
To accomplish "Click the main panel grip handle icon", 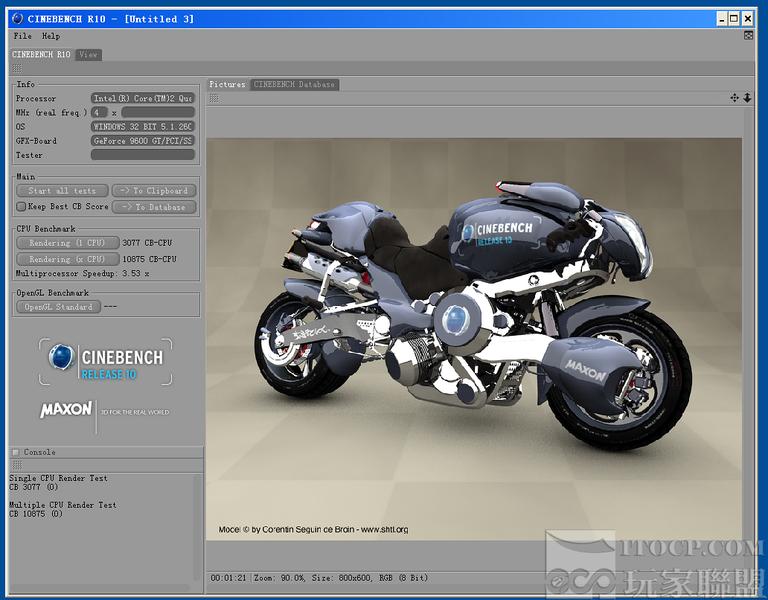I will 17,69.
